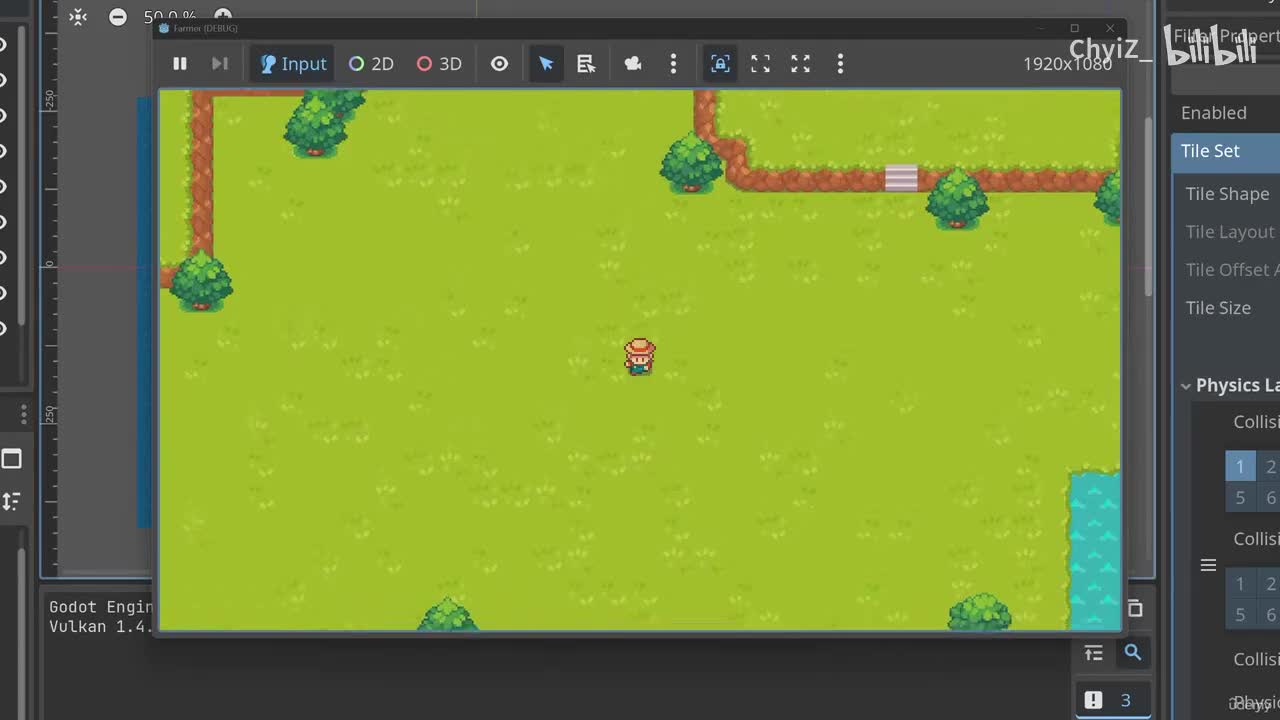Toggle bit 5 of Collision Mask

tap(1240, 615)
